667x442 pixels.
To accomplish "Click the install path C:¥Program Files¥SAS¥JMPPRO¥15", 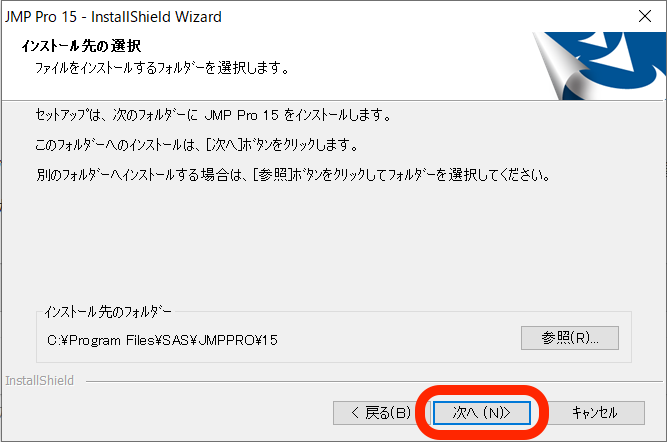I will (162, 340).
